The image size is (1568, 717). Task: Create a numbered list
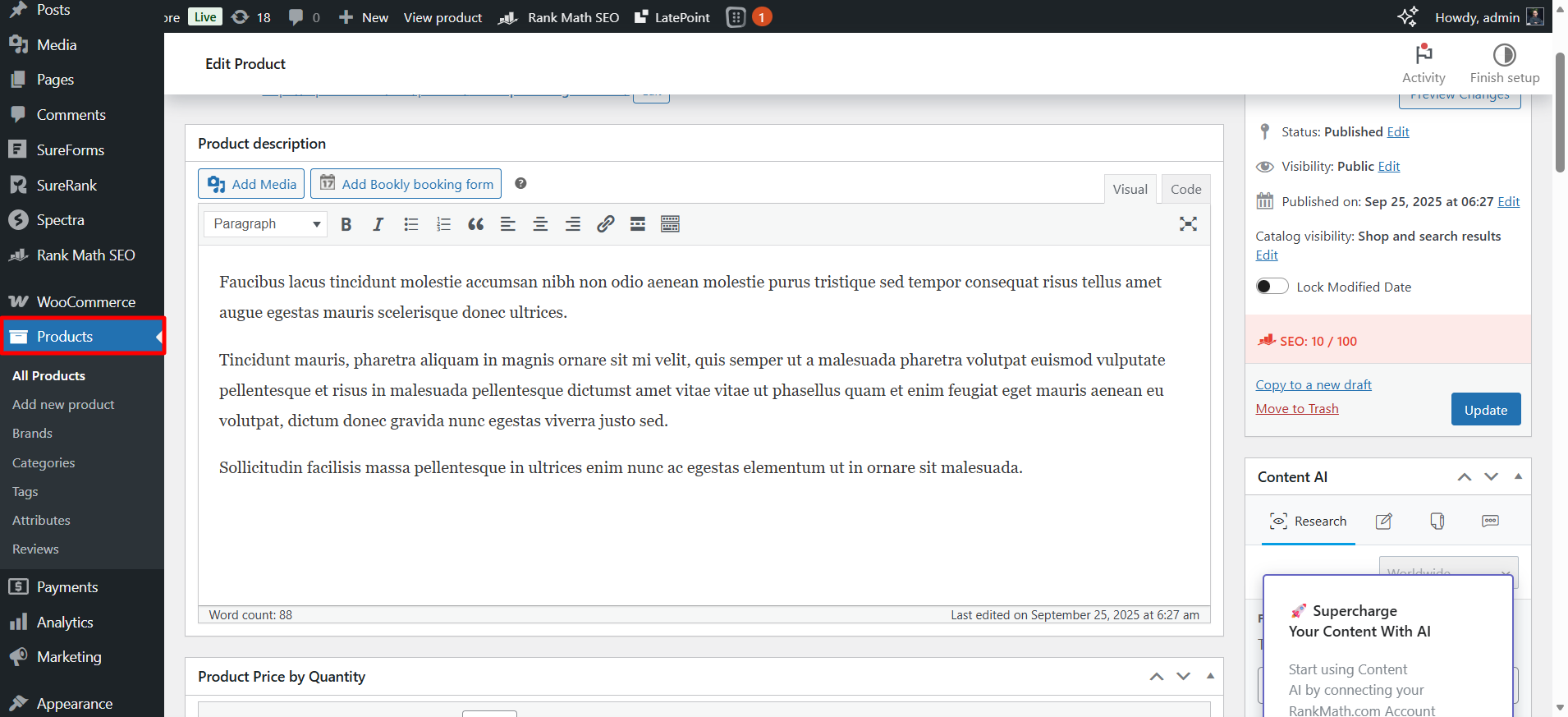tap(443, 224)
